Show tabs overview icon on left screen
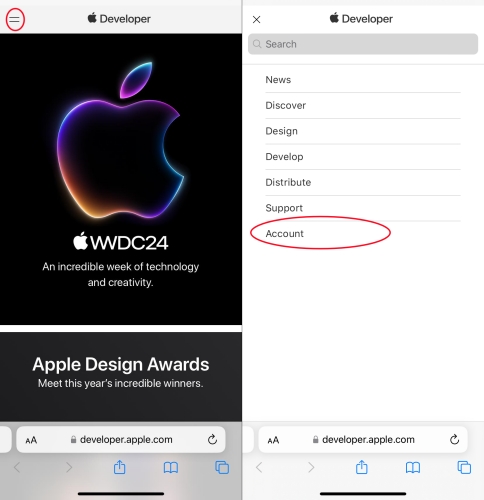Viewport: 484px width, 500px height. click(x=222, y=467)
